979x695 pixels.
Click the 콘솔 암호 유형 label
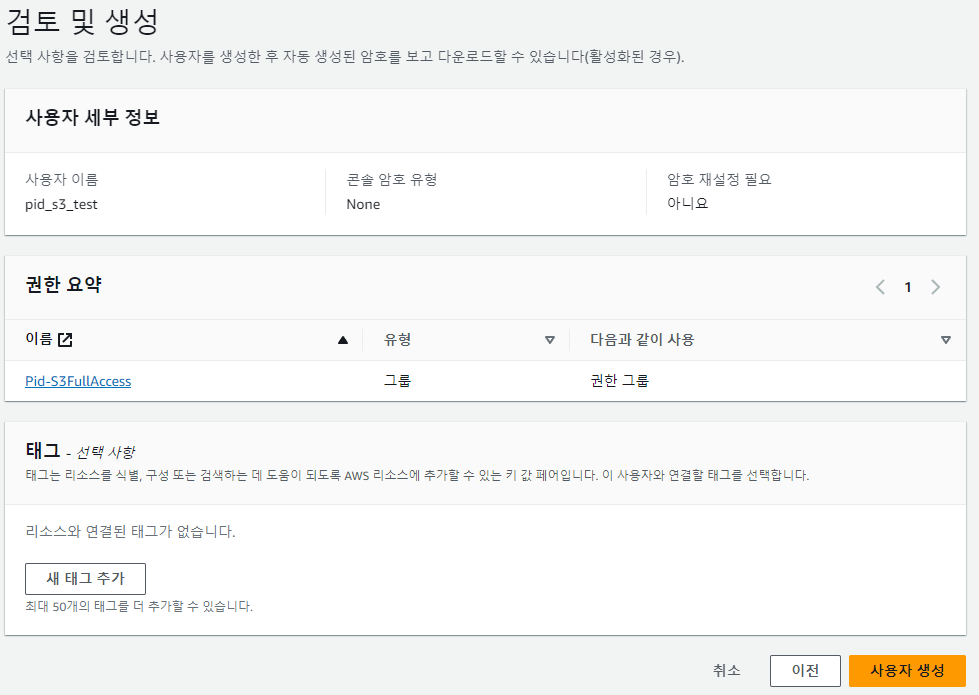pos(391,180)
